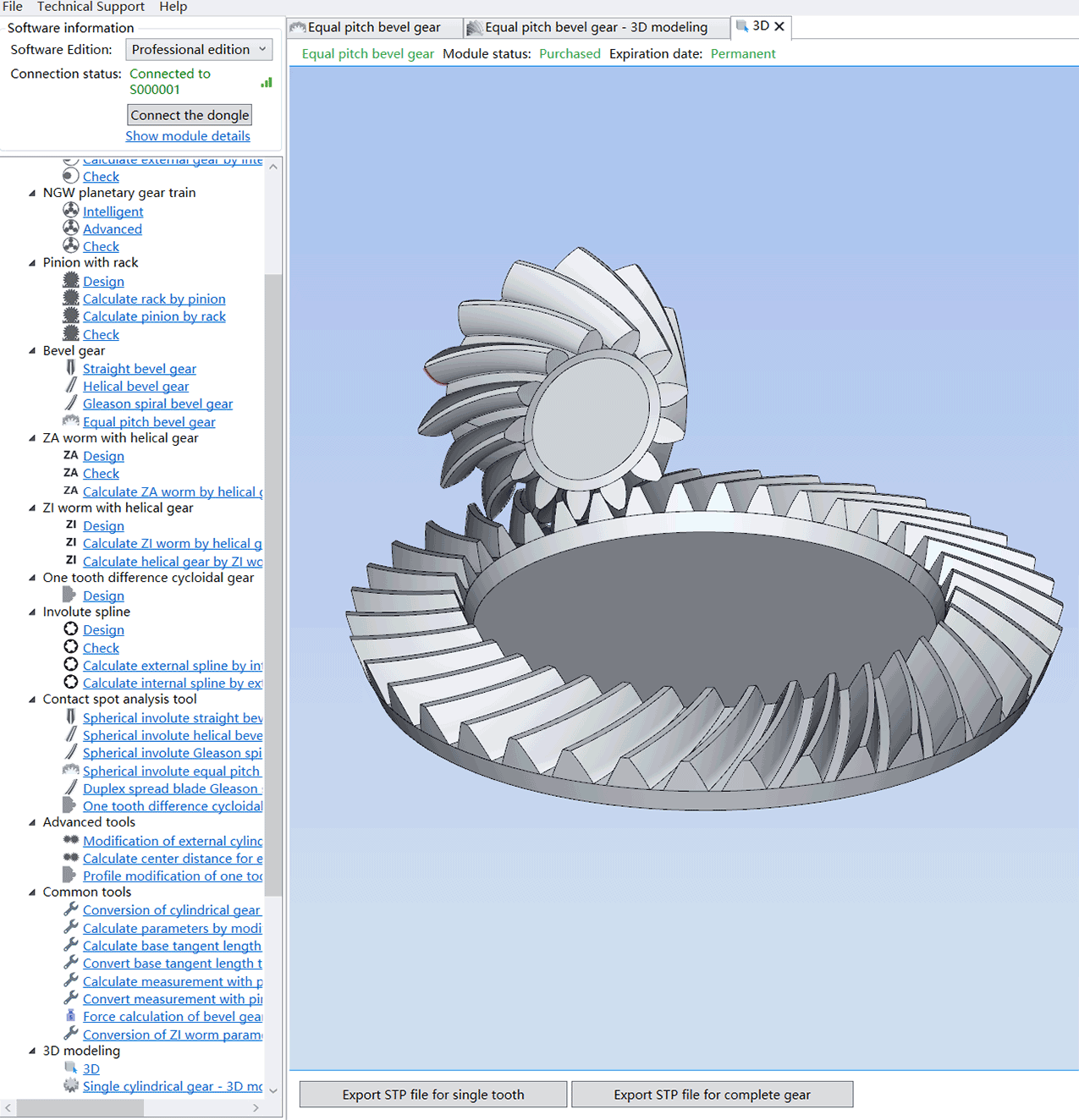This screenshot has height=1120, width=1079.
Task: Click the tree panel vertical scrollbar down arrow
Action: click(273, 1090)
